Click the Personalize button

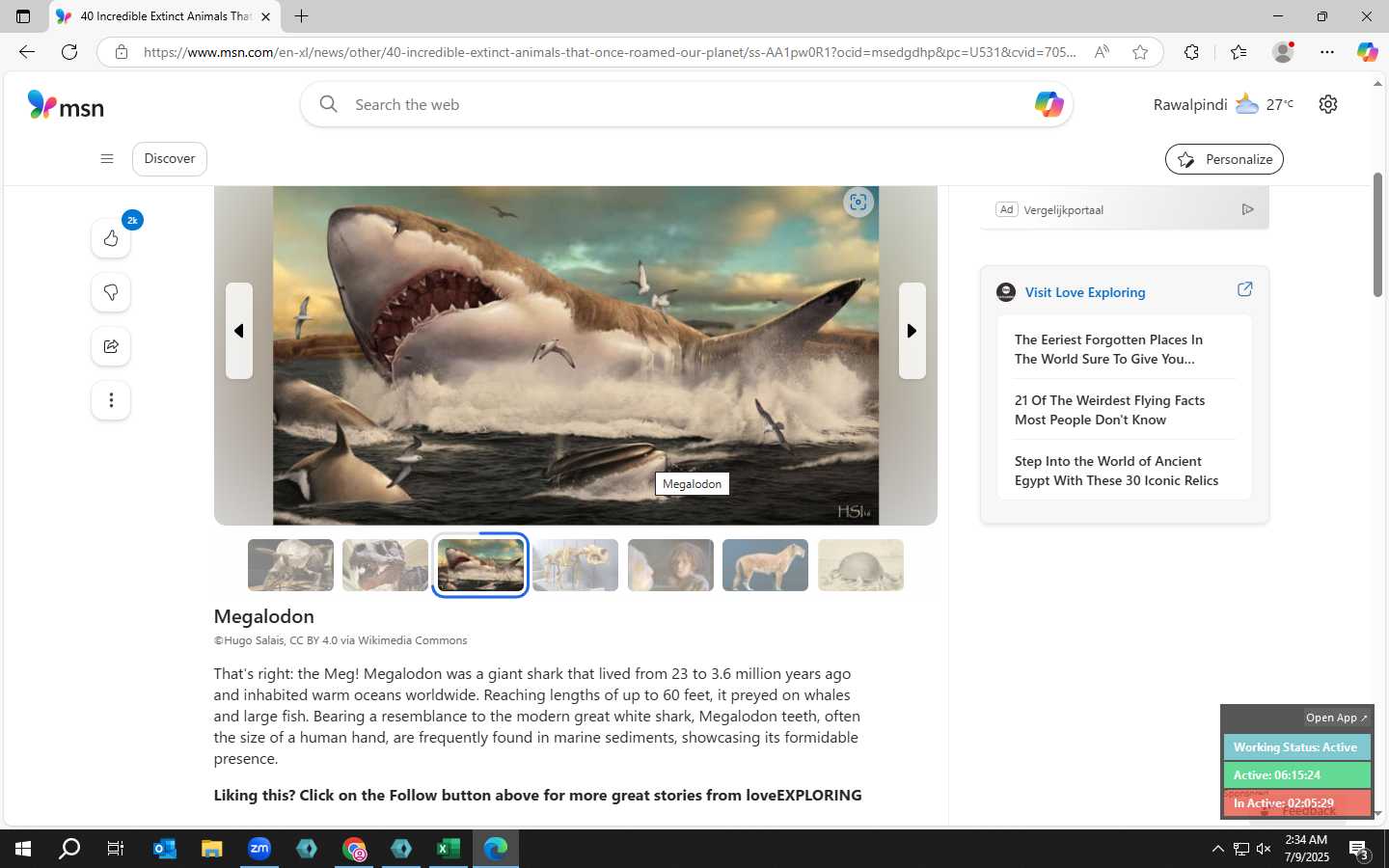(x=1224, y=159)
